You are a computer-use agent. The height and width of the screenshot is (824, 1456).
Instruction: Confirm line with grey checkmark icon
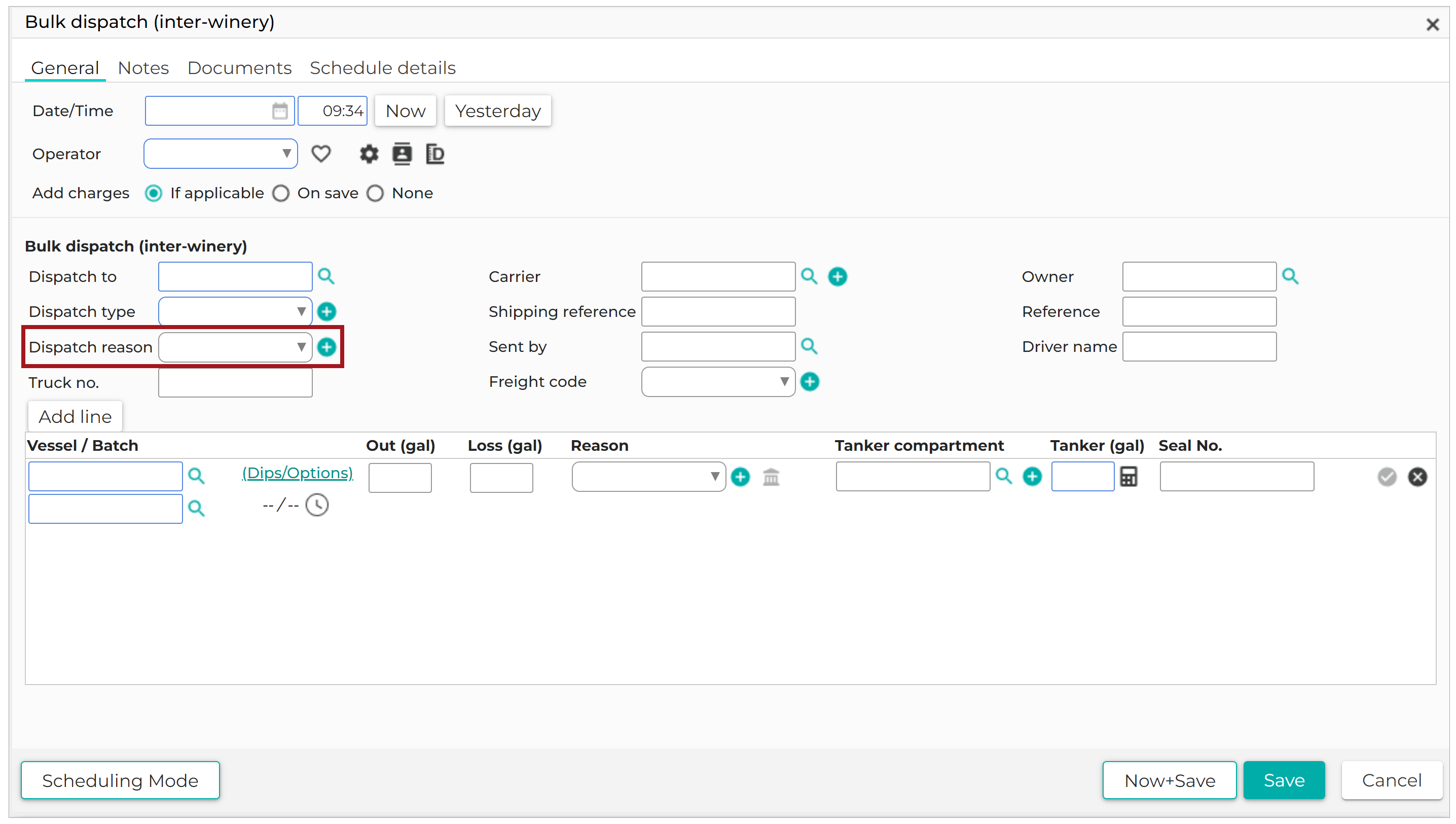pos(1387,477)
